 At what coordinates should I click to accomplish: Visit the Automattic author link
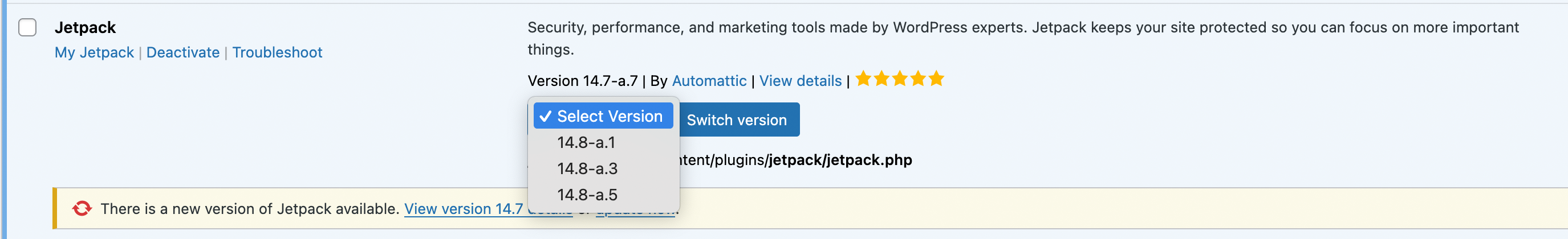[x=709, y=81]
